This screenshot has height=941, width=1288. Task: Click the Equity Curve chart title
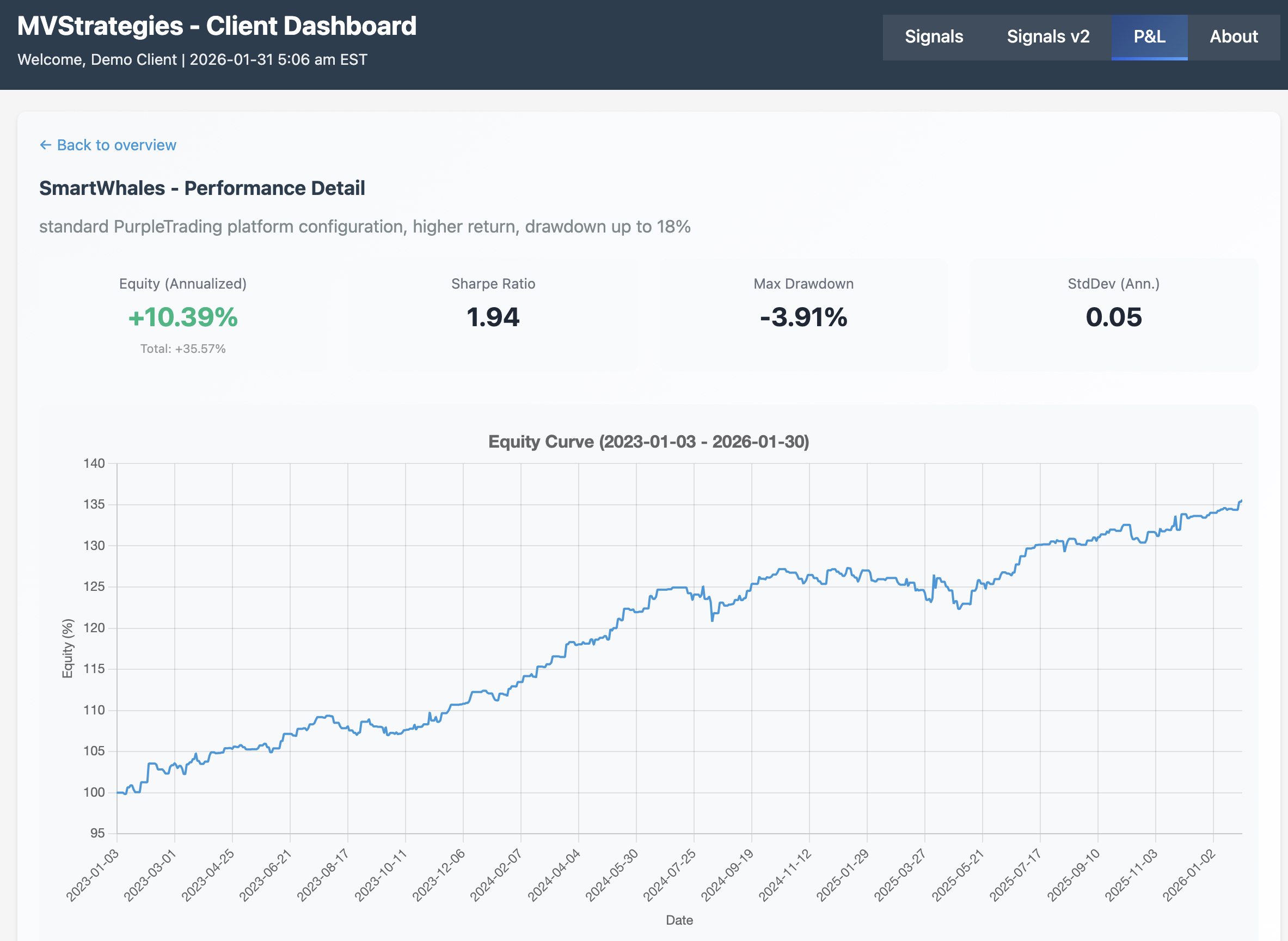point(648,442)
